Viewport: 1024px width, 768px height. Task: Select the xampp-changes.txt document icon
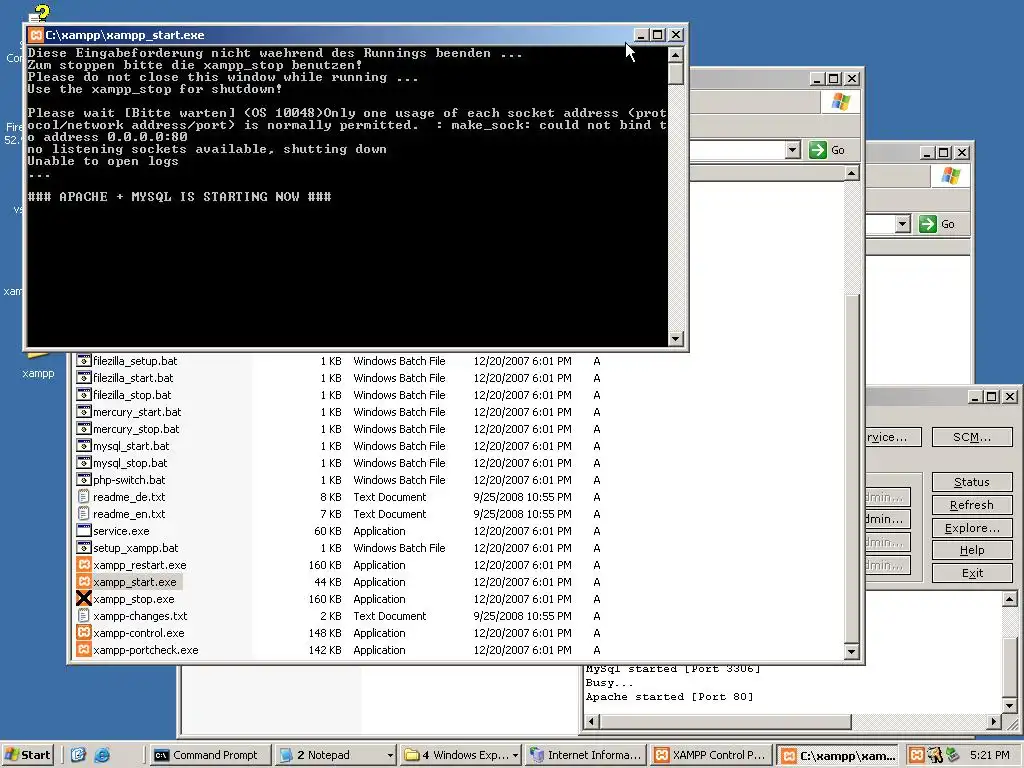[84, 615]
